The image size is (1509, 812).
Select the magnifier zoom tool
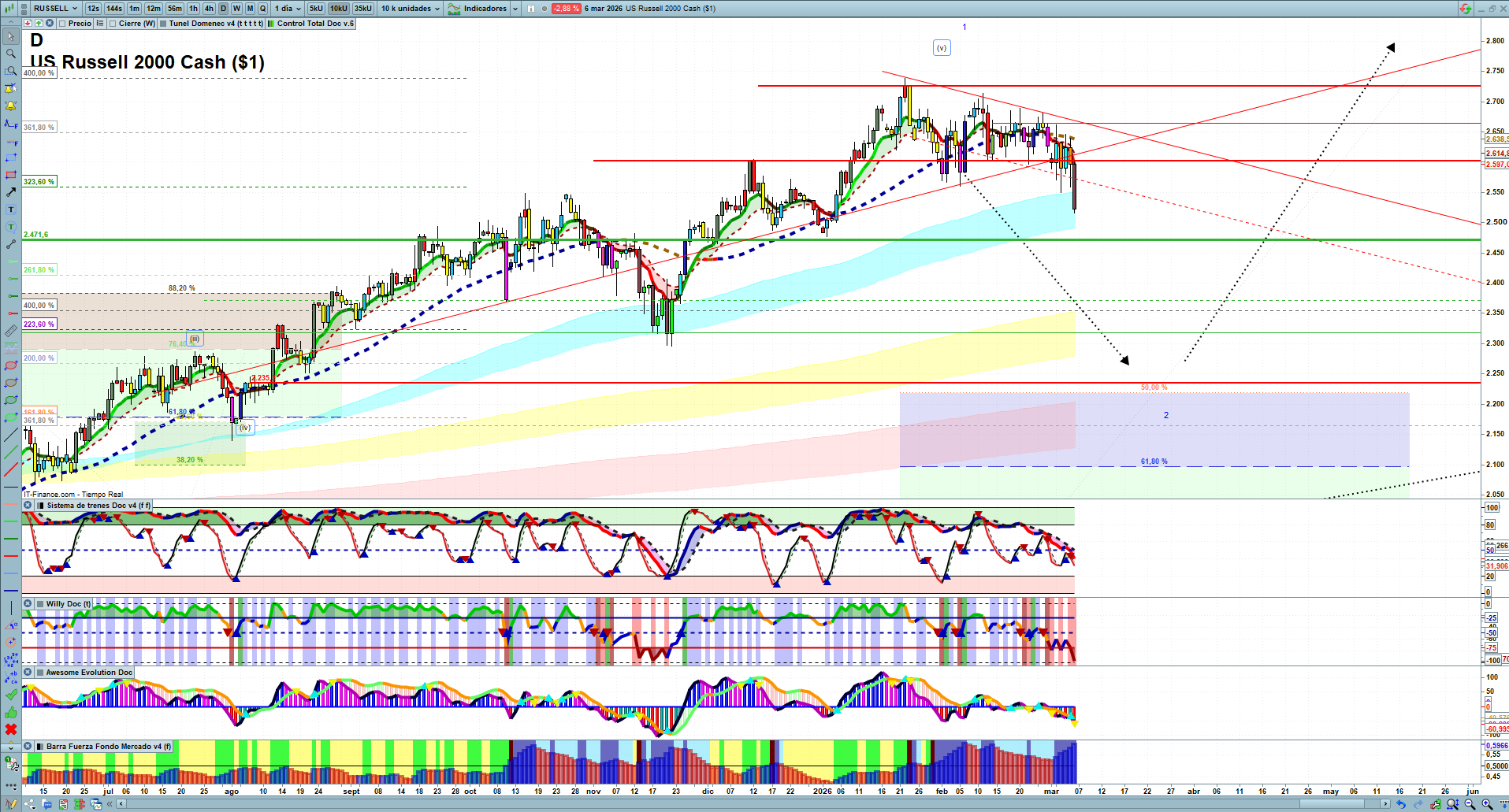tap(11, 54)
